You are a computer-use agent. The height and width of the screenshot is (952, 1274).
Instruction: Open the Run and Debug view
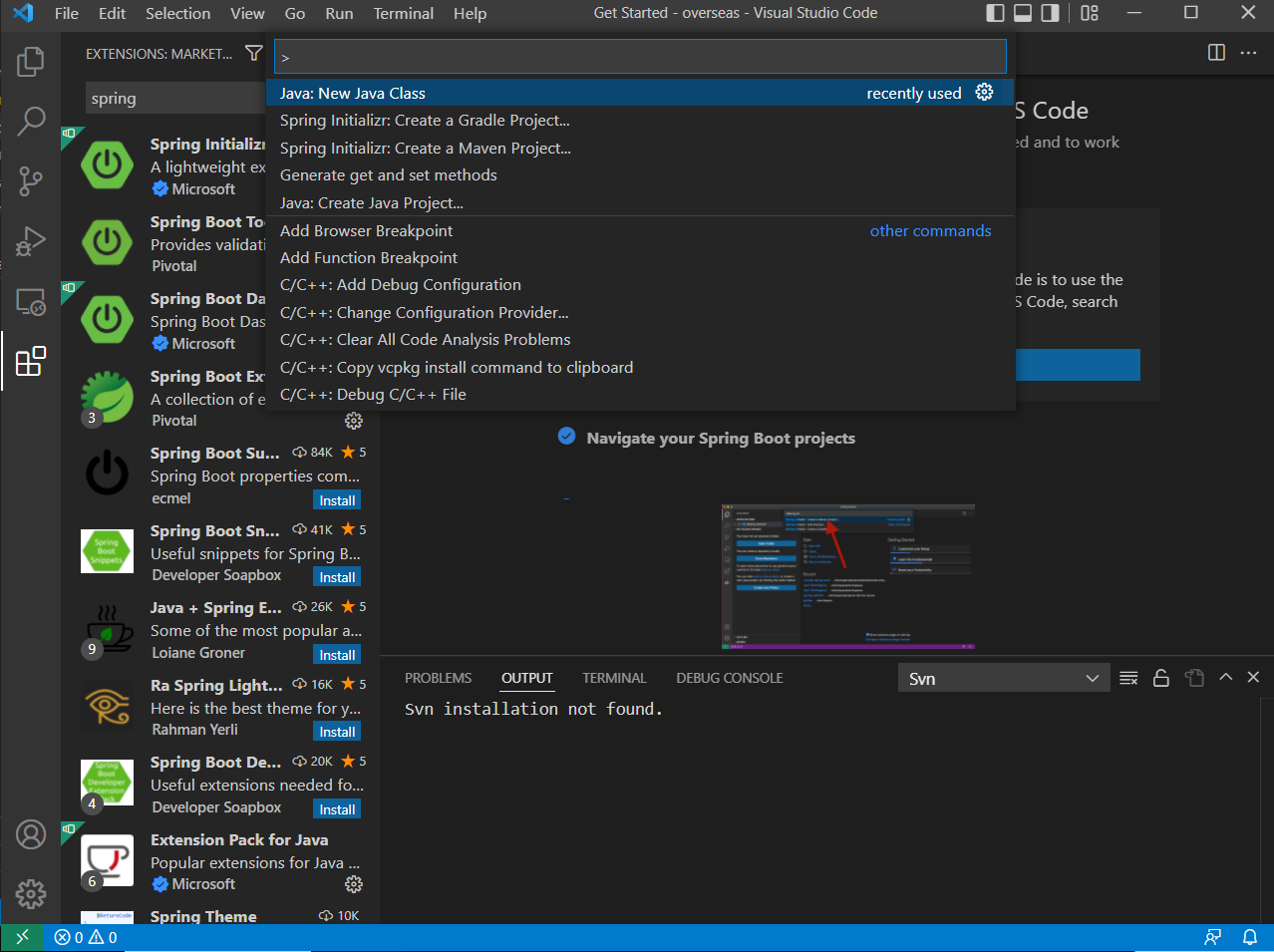tap(31, 241)
